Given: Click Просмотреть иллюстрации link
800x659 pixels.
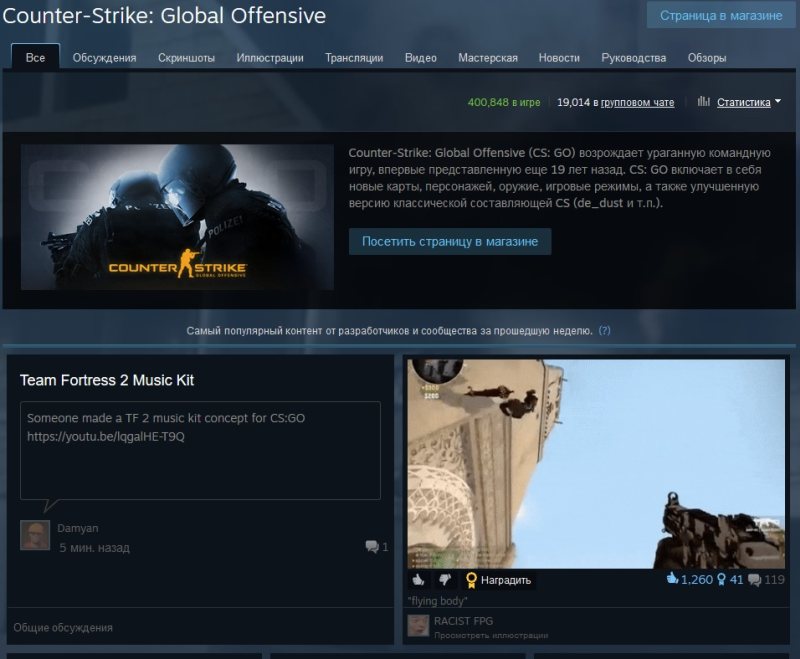Looking at the screenshot, I should pos(491,636).
